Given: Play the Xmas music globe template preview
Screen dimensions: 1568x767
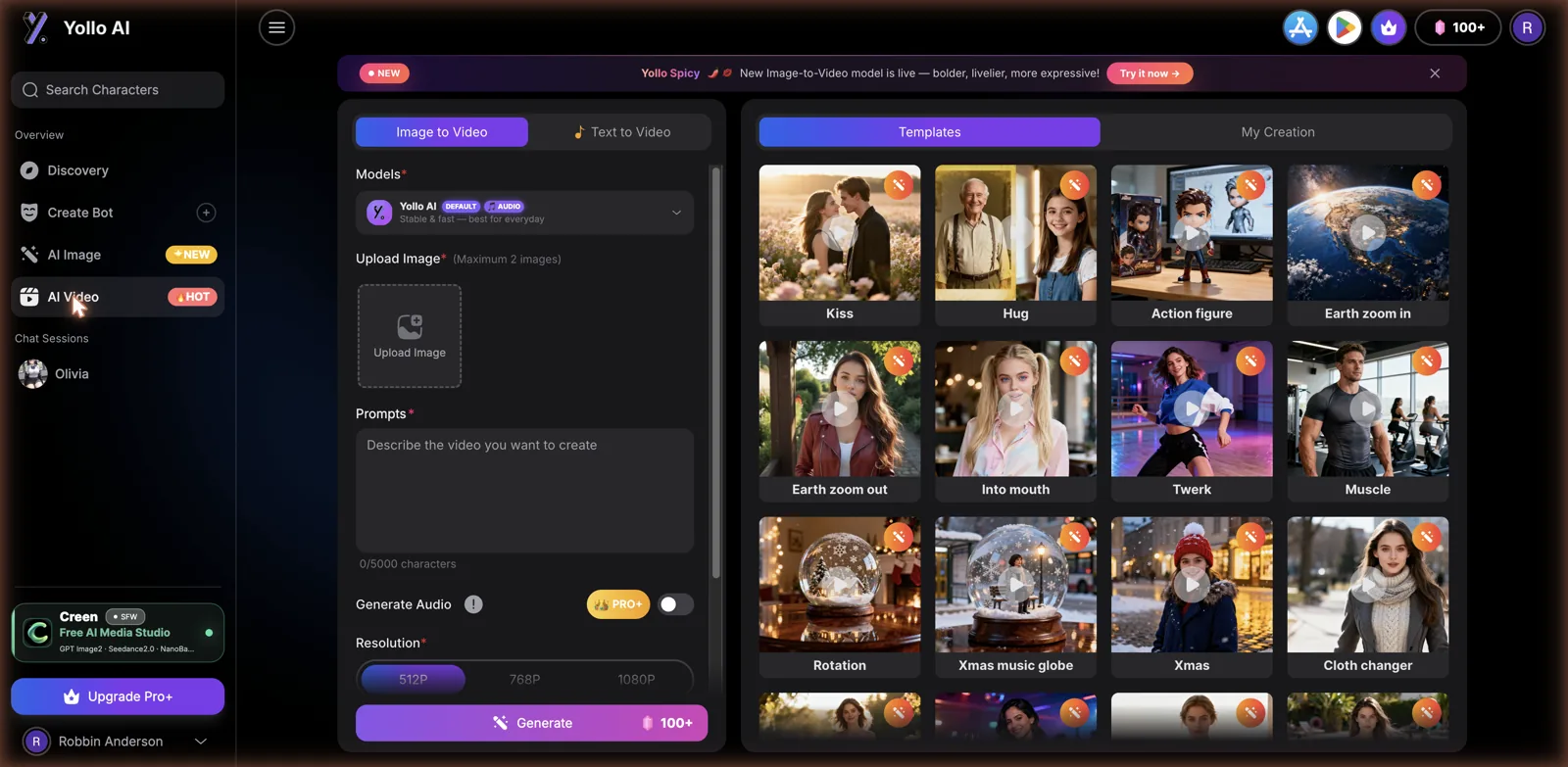Looking at the screenshot, I should (x=1015, y=585).
